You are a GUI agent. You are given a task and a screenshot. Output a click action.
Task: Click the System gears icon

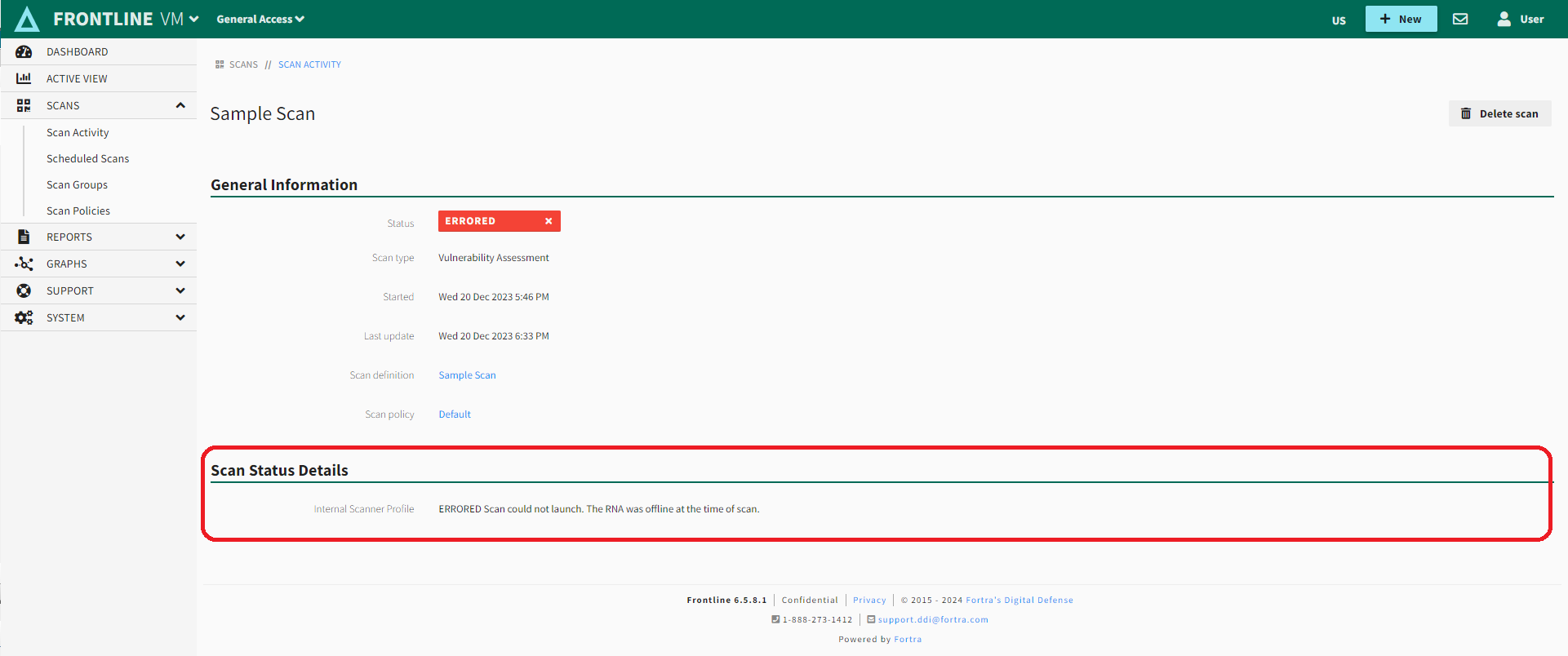[24, 317]
